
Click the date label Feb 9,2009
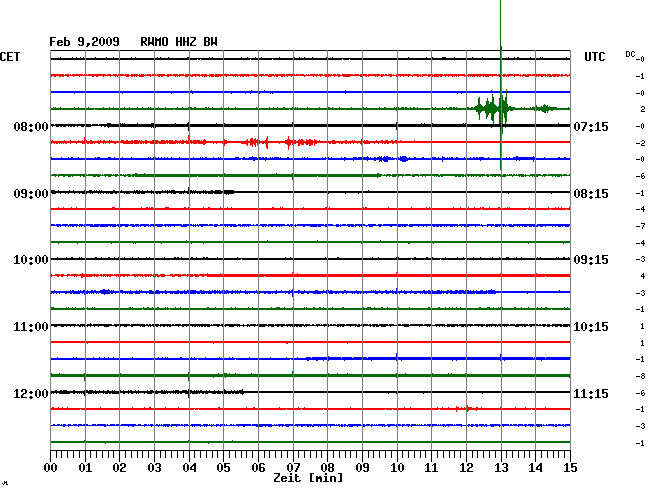84,42
